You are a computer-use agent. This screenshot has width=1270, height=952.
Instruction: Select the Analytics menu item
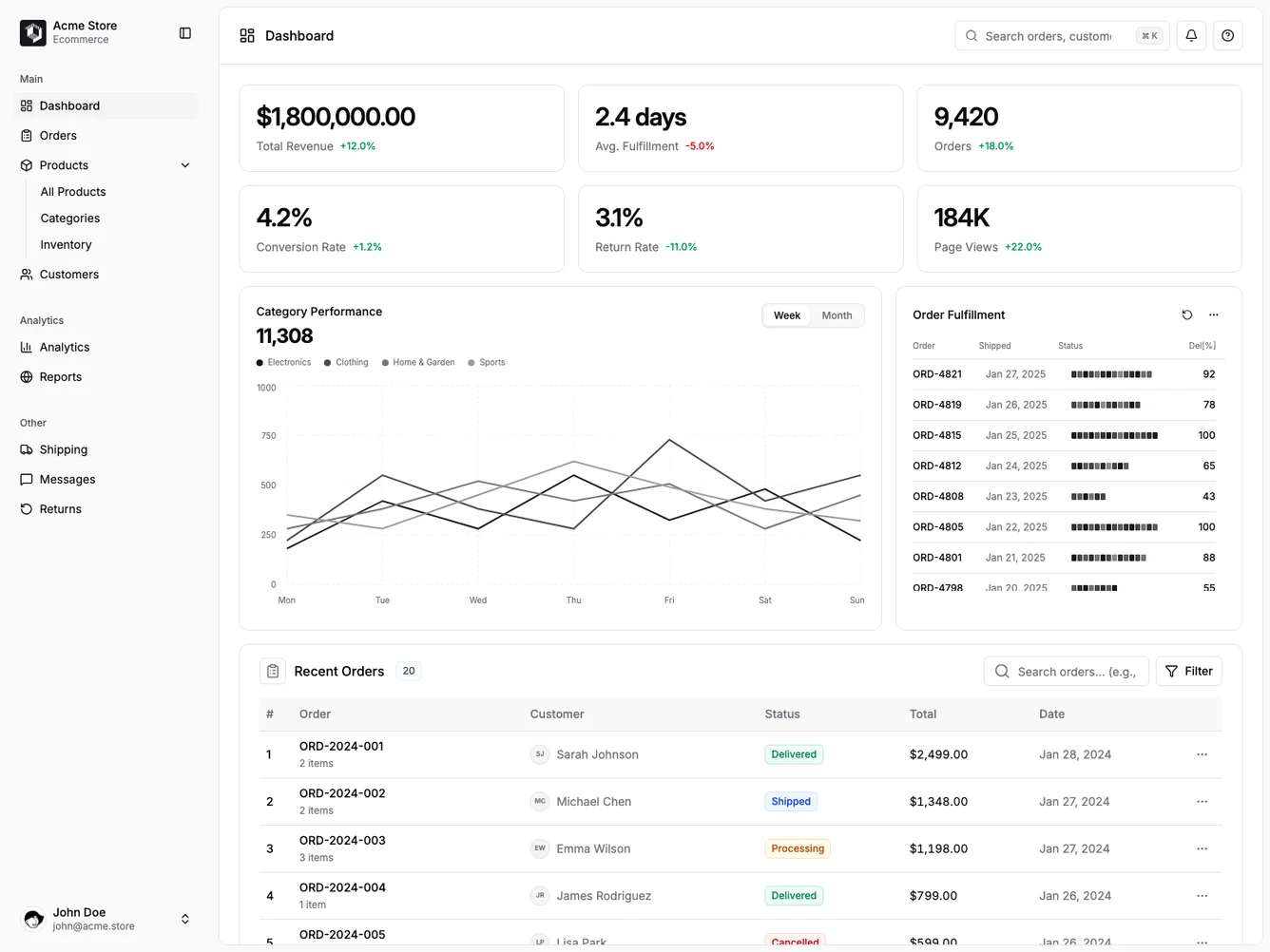64,347
